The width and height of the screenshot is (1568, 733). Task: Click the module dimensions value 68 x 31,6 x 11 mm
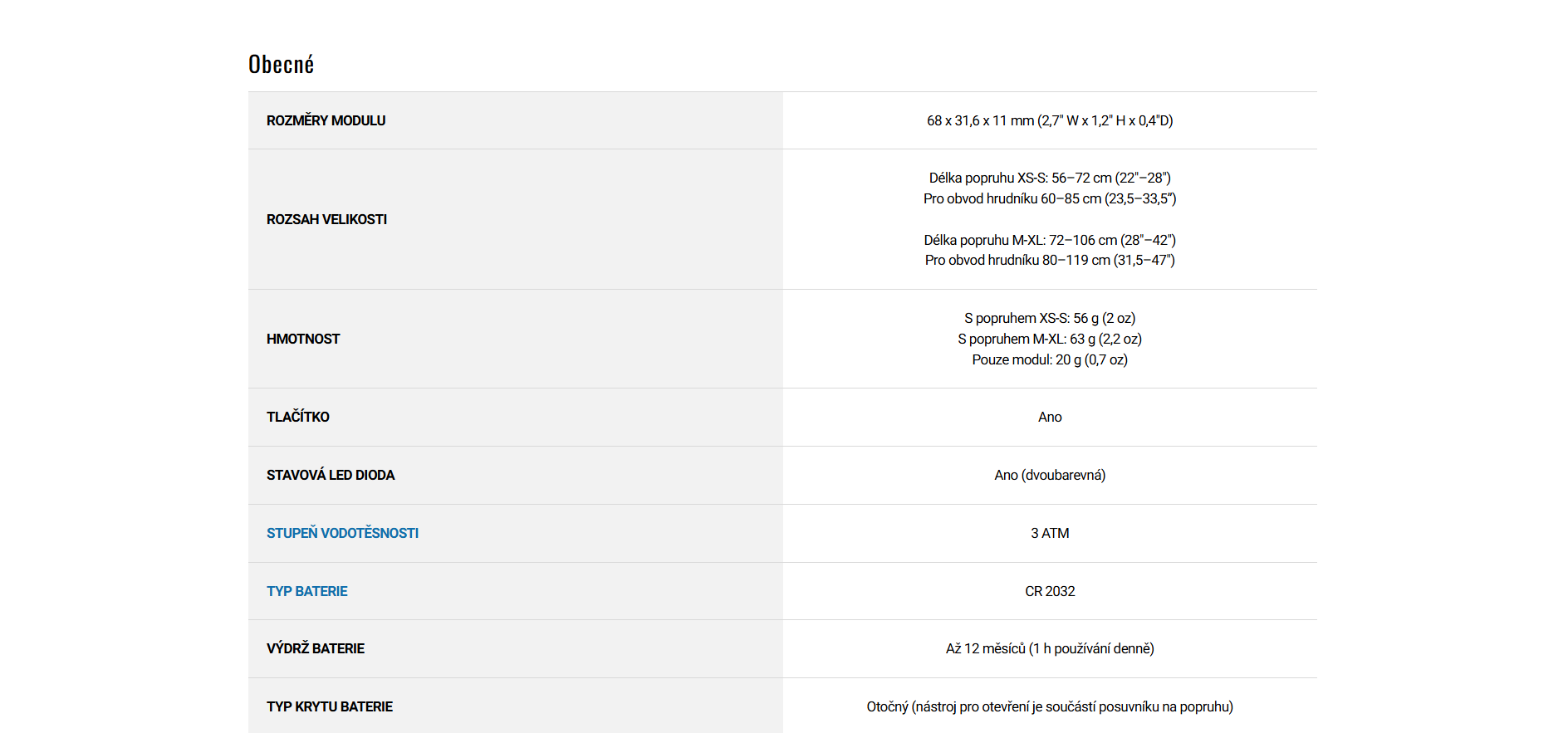coord(1050,120)
